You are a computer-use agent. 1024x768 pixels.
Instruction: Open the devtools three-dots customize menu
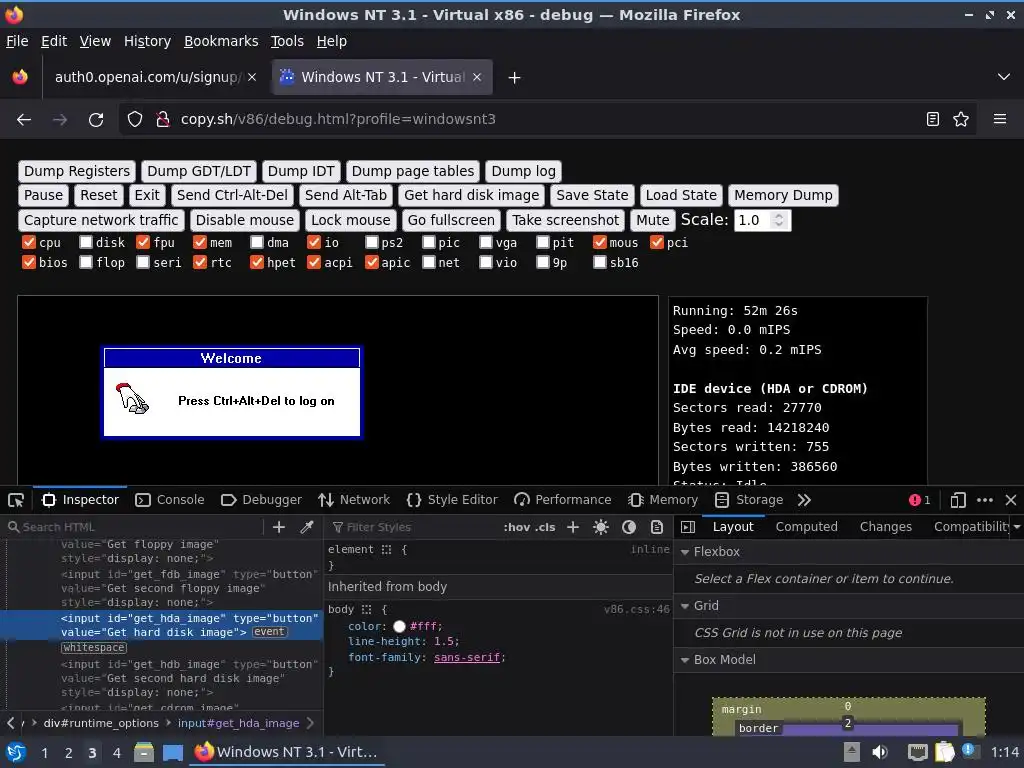click(985, 500)
